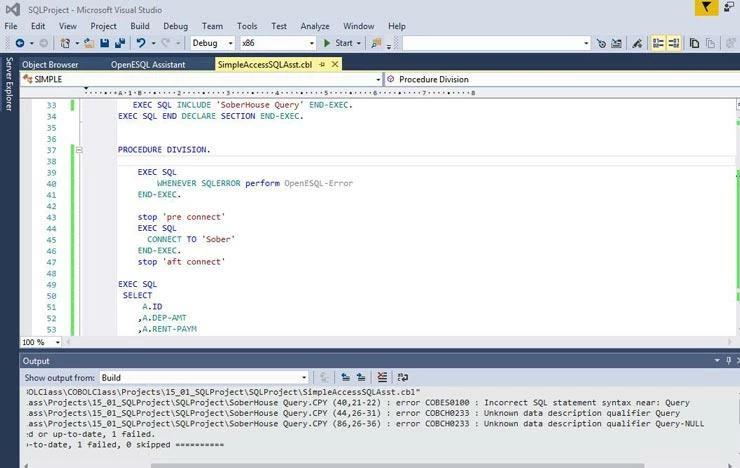Pin the SimpleAccessSQLAsst.cbl tab
The height and width of the screenshot is (468, 740).
[x=322, y=64]
